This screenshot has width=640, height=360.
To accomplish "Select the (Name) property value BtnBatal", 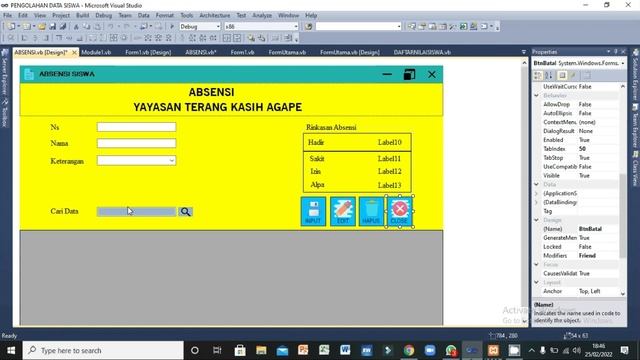I will 598,229.
